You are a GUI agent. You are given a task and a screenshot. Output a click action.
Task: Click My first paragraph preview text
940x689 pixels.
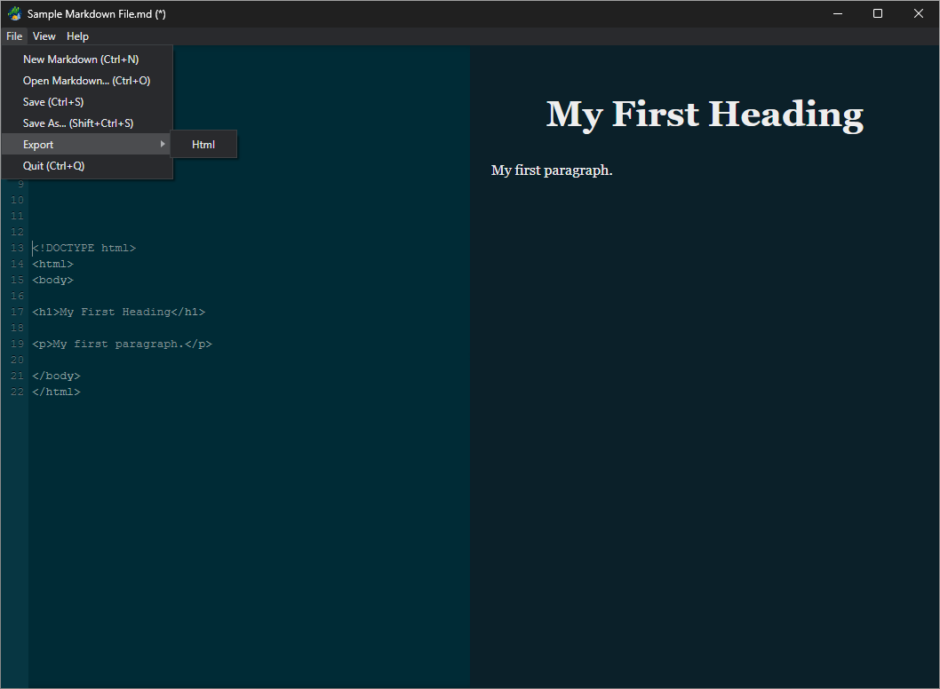pyautogui.click(x=552, y=170)
